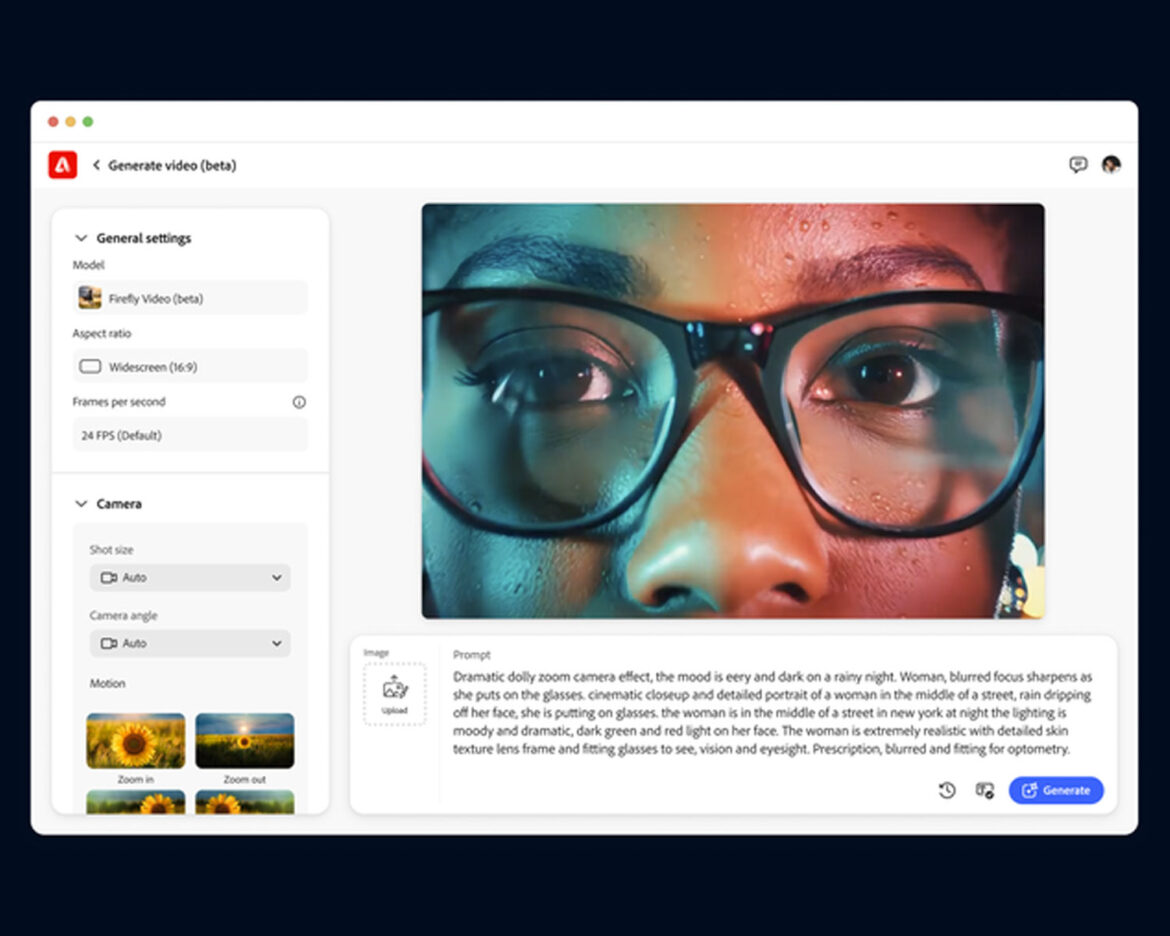1170x936 pixels.
Task: Open the settings icon beside Generate
Action: click(x=984, y=790)
